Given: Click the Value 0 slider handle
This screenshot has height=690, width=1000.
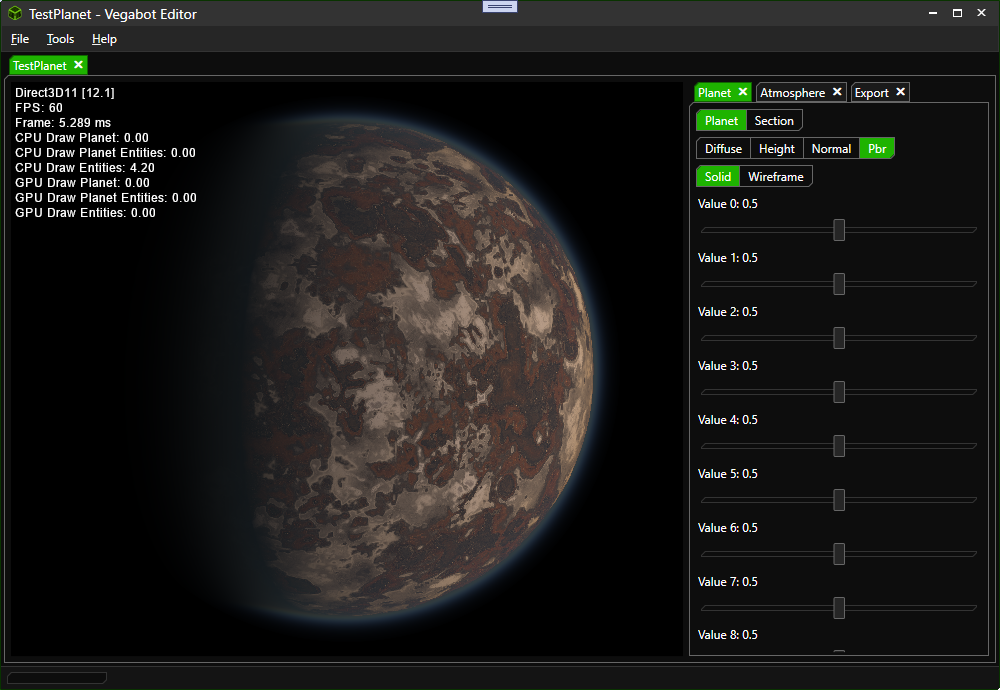Looking at the screenshot, I should click(x=839, y=230).
